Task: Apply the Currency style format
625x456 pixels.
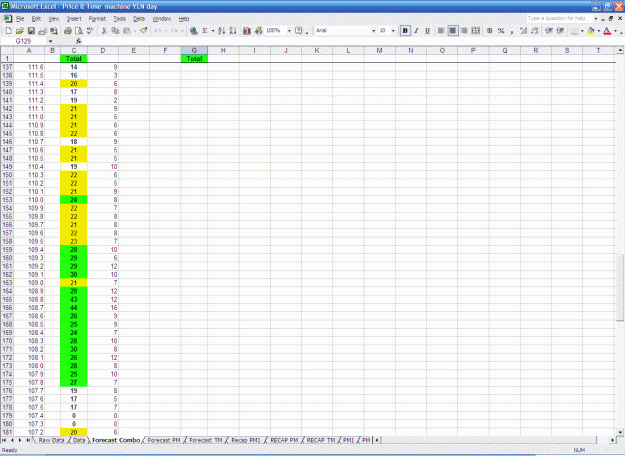Action: (489, 31)
